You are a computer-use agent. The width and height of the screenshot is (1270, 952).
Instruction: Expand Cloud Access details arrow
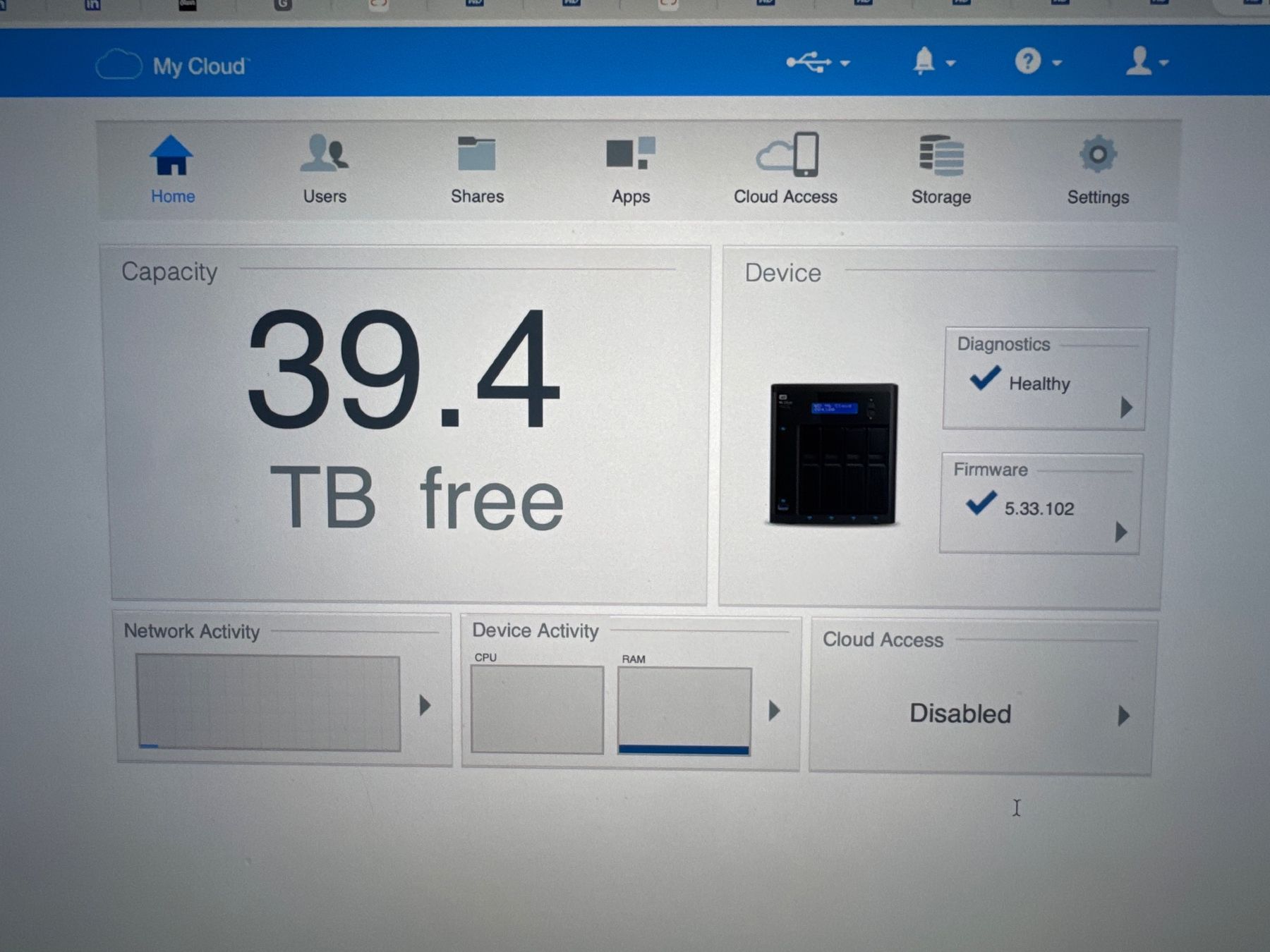(1124, 716)
